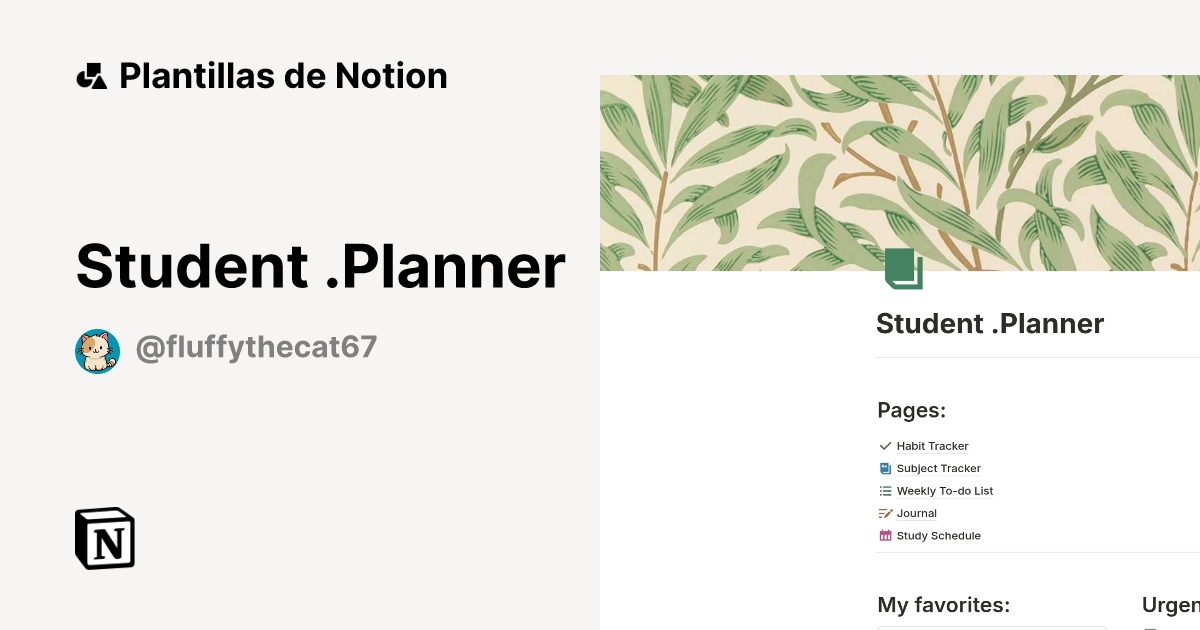The width and height of the screenshot is (1200, 630).
Task: Expand the Urgent section
Action: pos(1170,605)
